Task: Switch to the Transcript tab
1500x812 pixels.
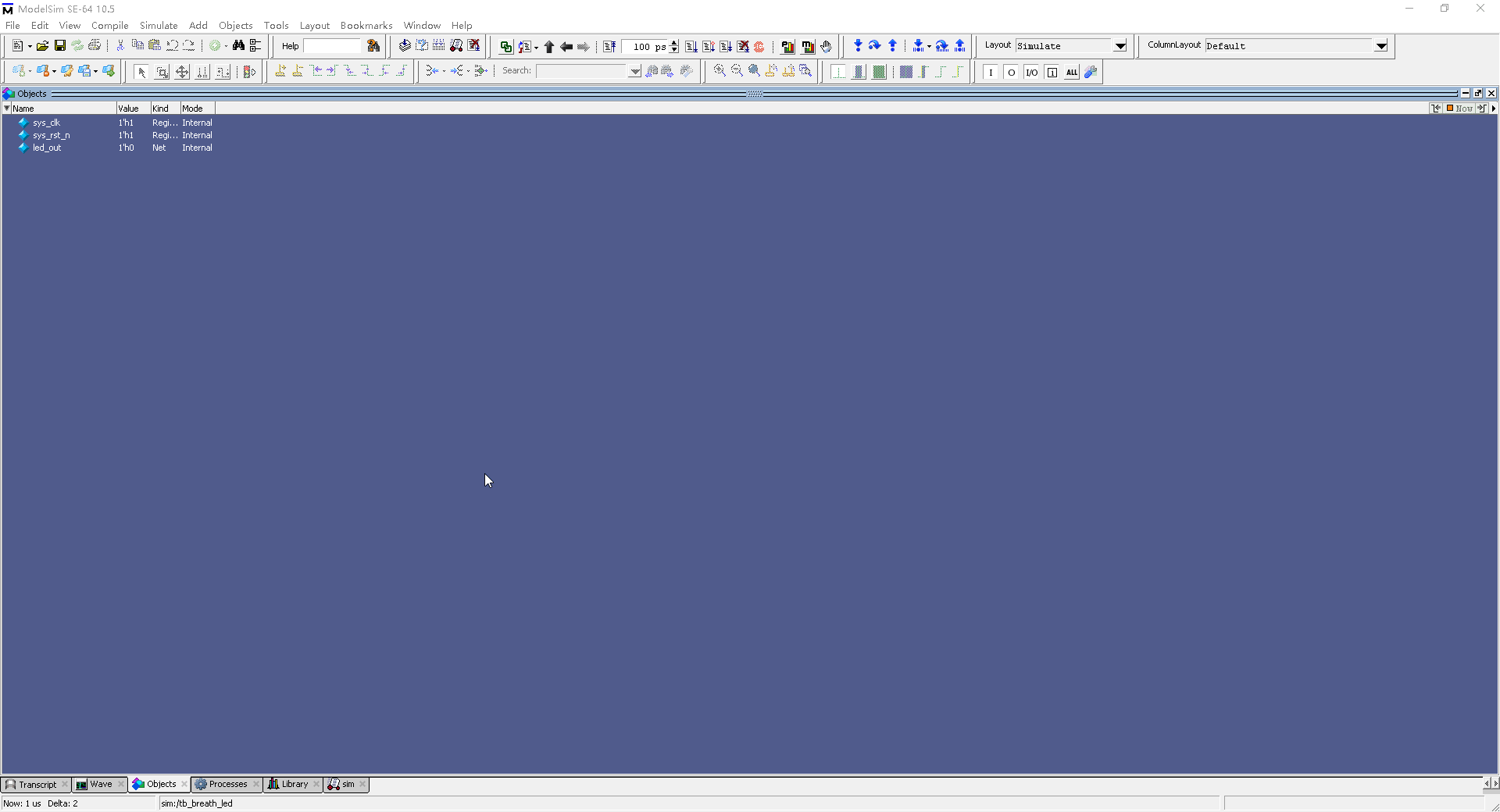Action: pos(36,784)
